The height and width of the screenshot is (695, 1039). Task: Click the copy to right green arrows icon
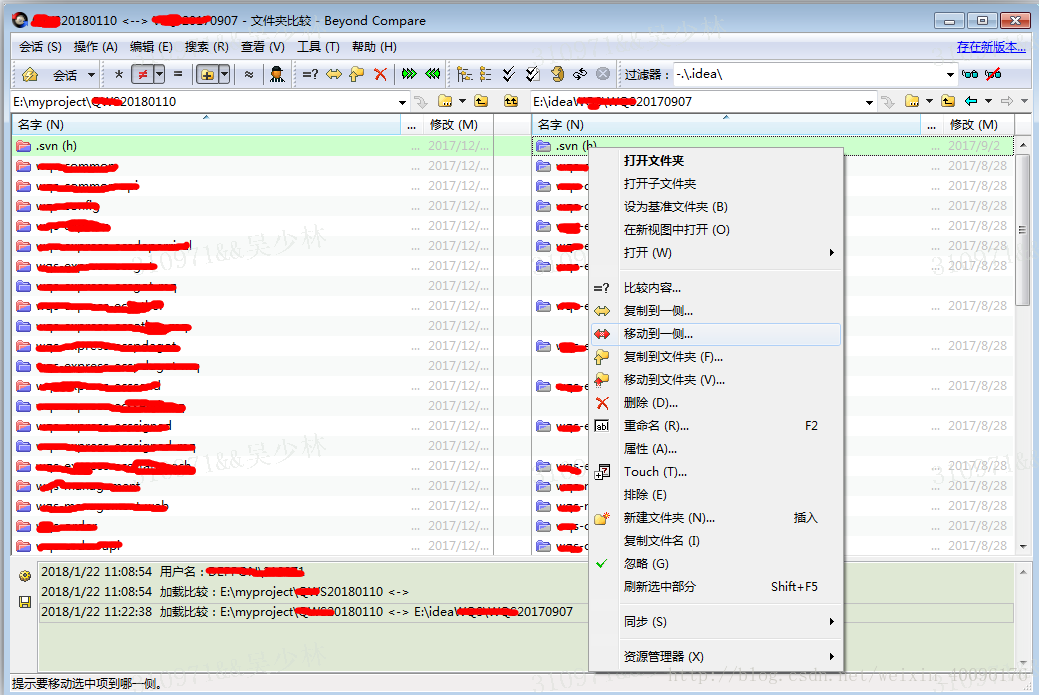pyautogui.click(x=410, y=74)
